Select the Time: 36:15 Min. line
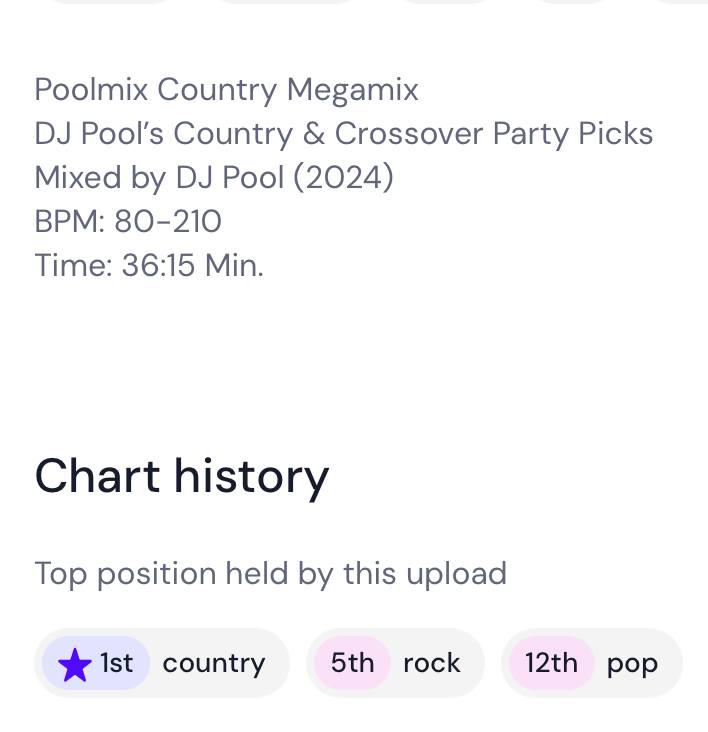Viewport: 708px width, 732px height. [x=148, y=265]
